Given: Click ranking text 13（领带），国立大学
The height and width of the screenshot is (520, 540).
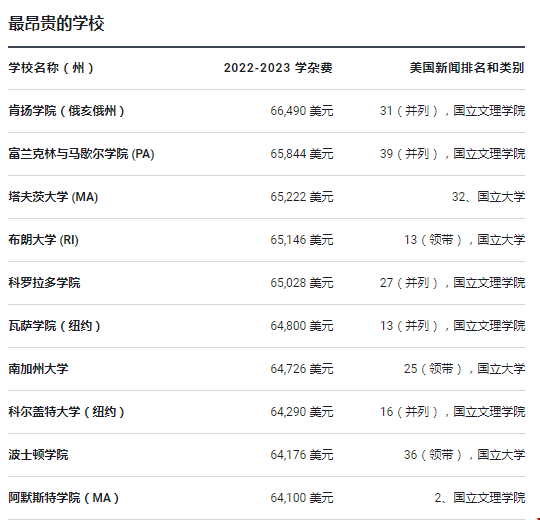Looking at the screenshot, I should coord(465,240).
